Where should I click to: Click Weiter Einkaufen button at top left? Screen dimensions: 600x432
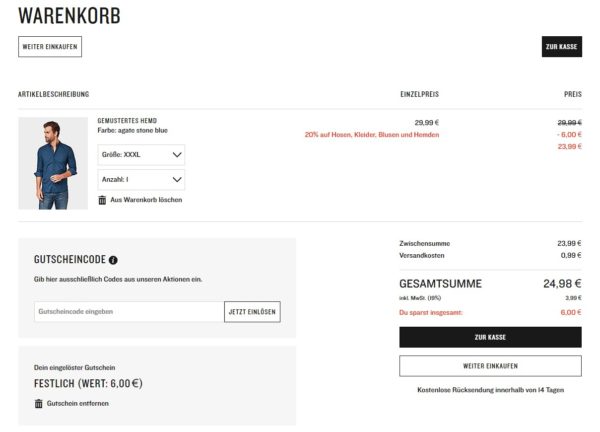click(x=49, y=46)
